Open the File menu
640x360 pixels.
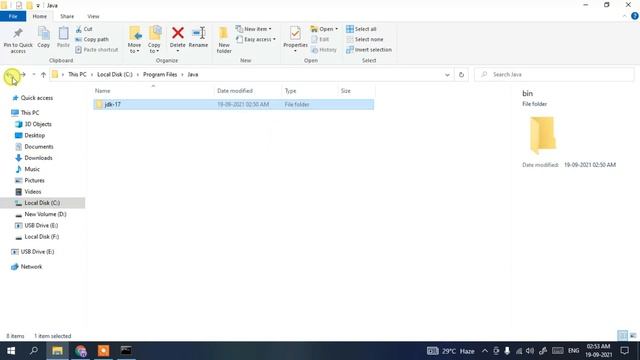tap(13, 16)
